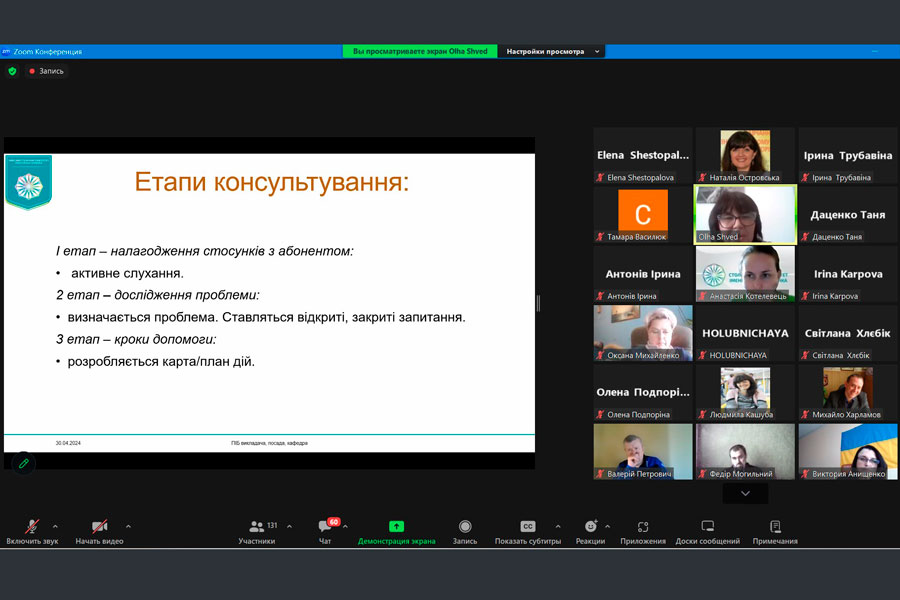
Task: Click the slide date 30.04.2024
Action: 68,443
